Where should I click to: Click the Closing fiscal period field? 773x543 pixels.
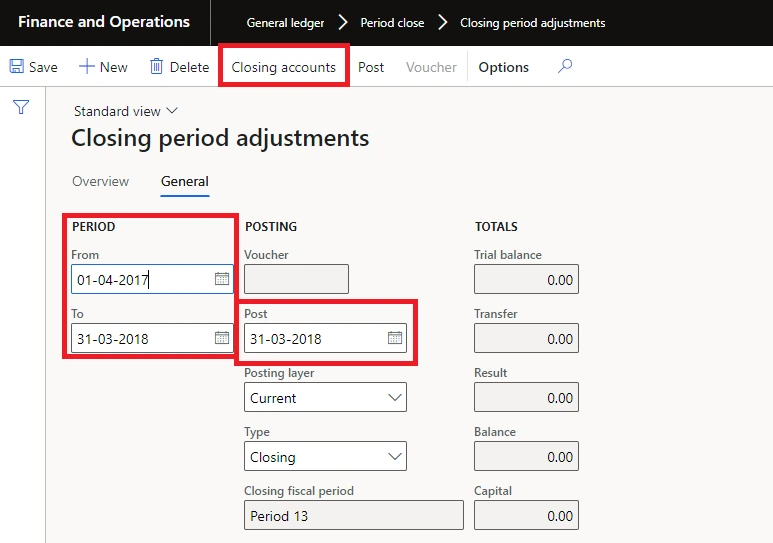354,515
